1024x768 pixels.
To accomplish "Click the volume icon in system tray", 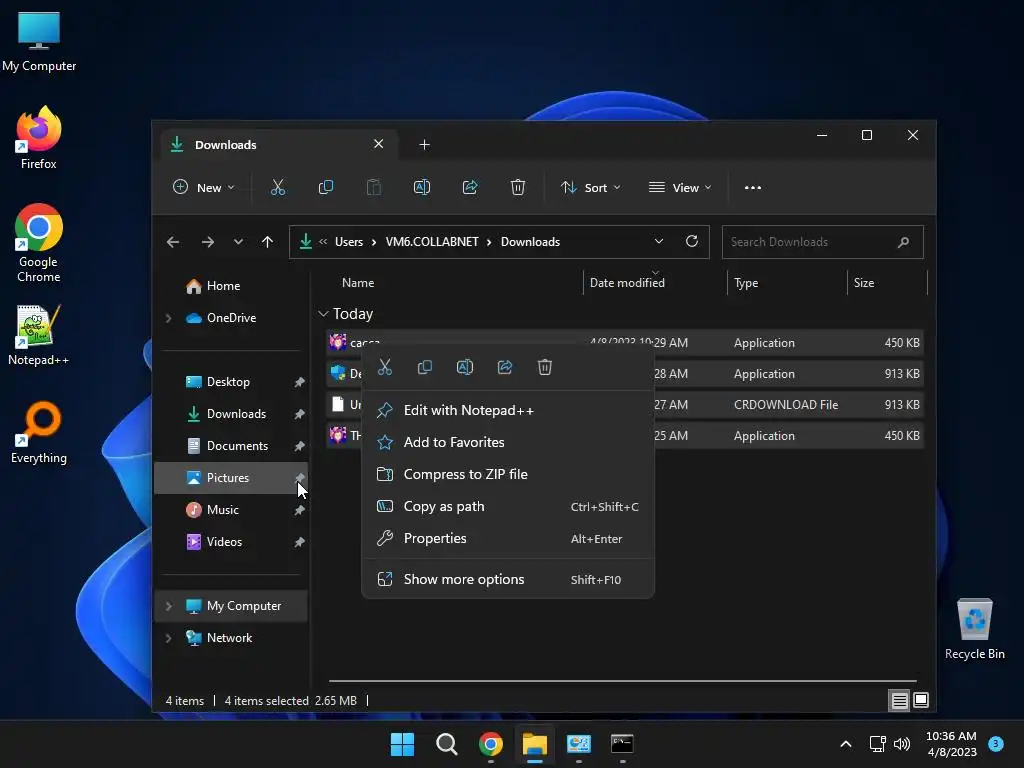I will (902, 744).
